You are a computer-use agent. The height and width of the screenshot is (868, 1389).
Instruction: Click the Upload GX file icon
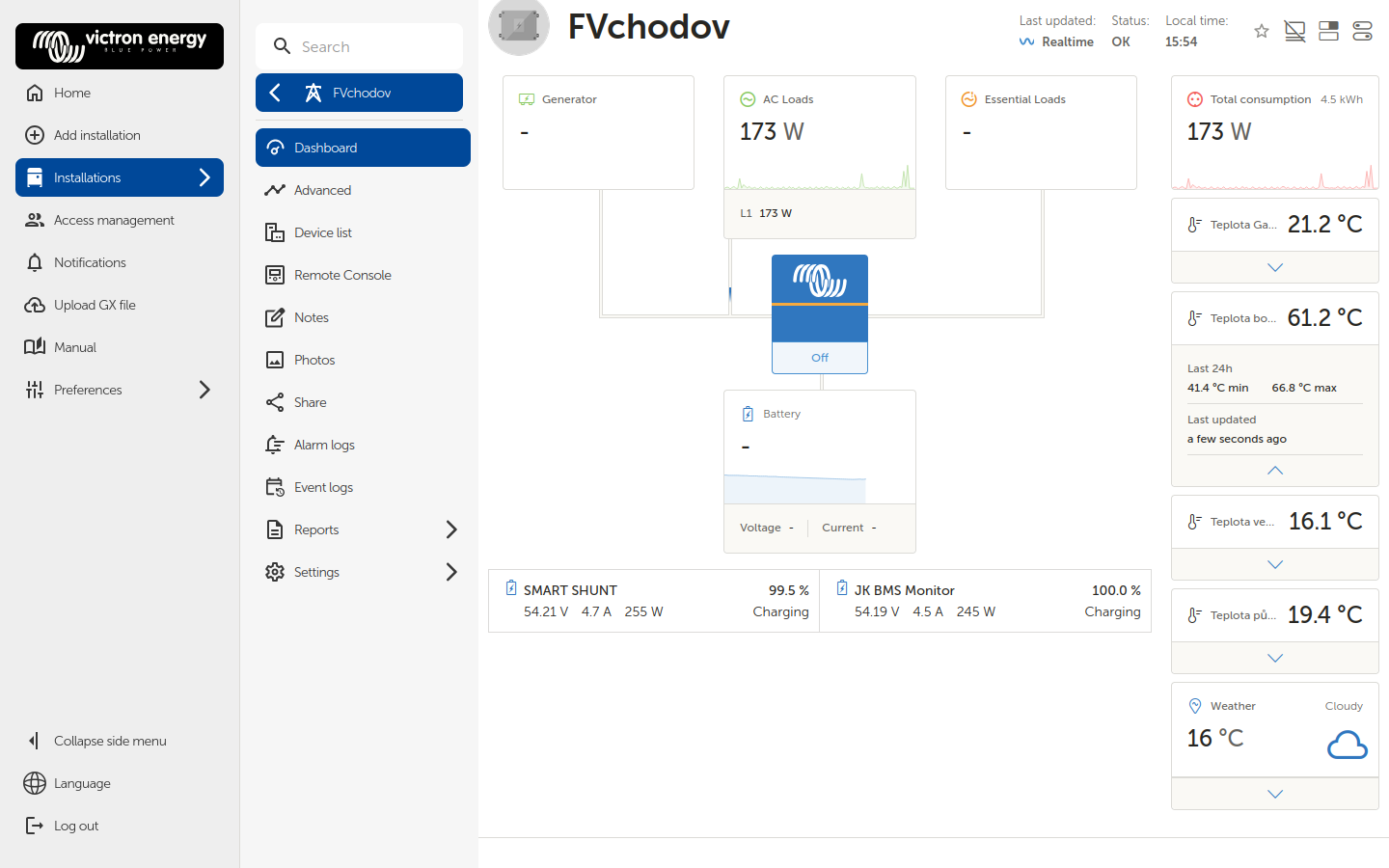pyautogui.click(x=35, y=305)
